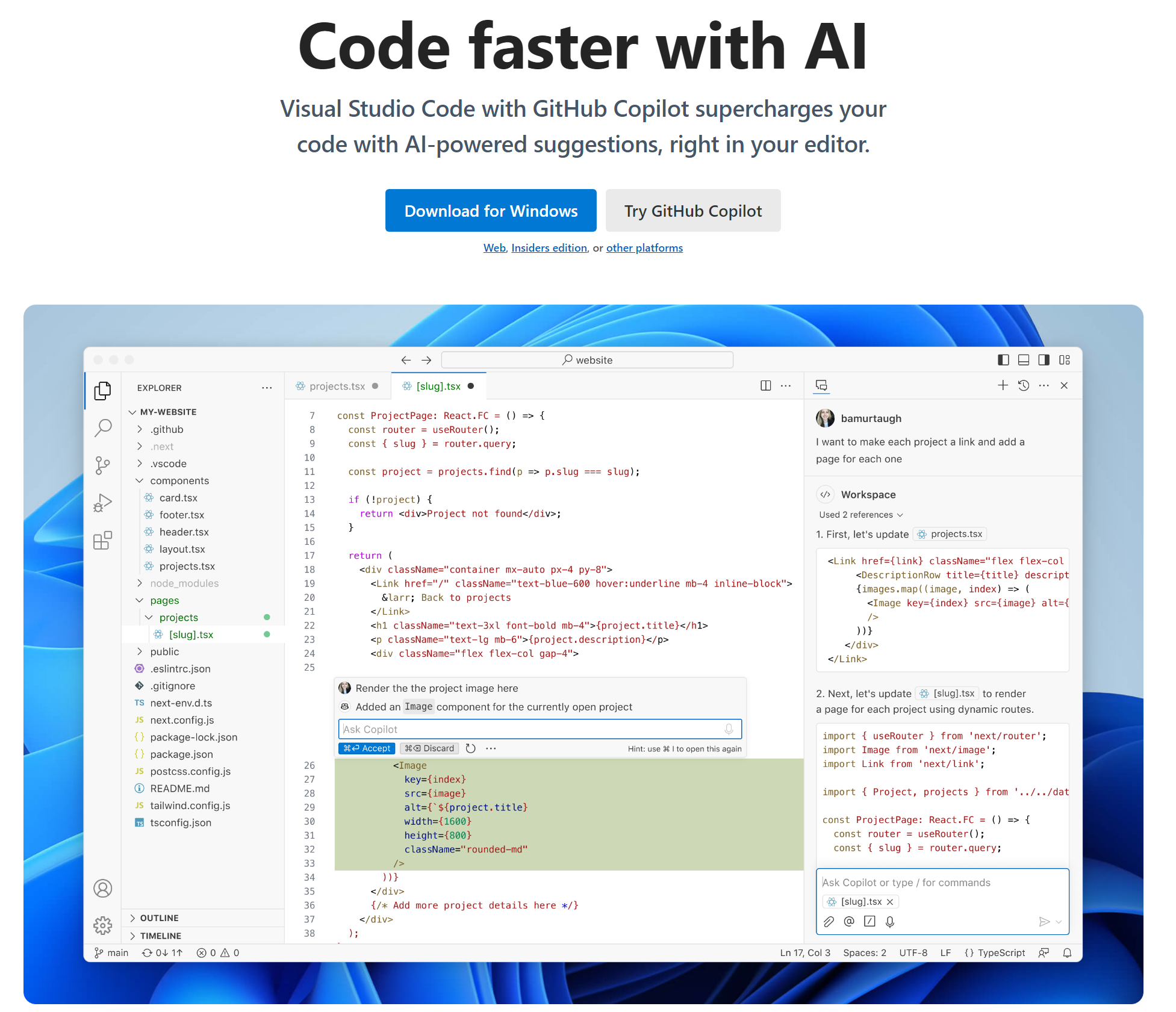Switch to the projects.tsx editor tab
The height and width of the screenshot is (1012, 1176).
[x=337, y=386]
